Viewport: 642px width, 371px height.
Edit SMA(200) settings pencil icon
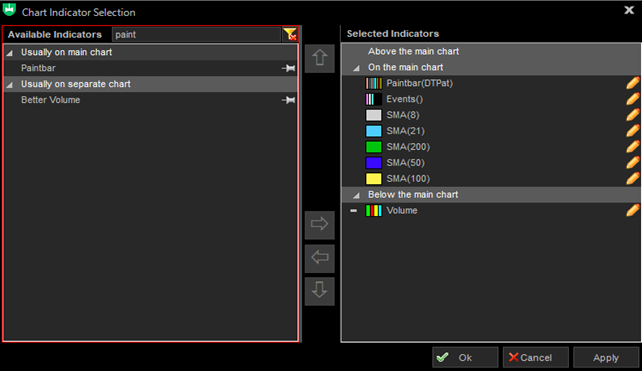point(633,147)
